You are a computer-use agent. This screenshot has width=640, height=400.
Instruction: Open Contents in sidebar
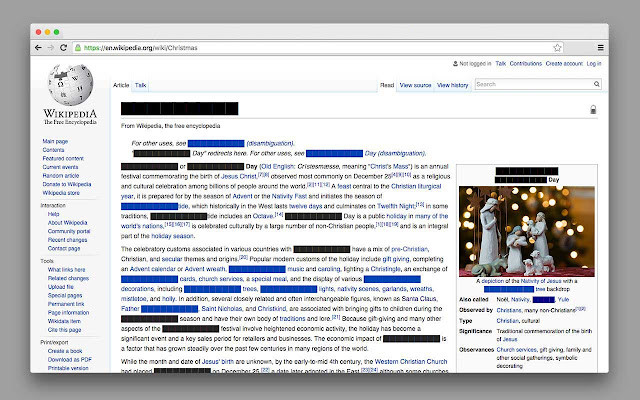tap(53, 150)
